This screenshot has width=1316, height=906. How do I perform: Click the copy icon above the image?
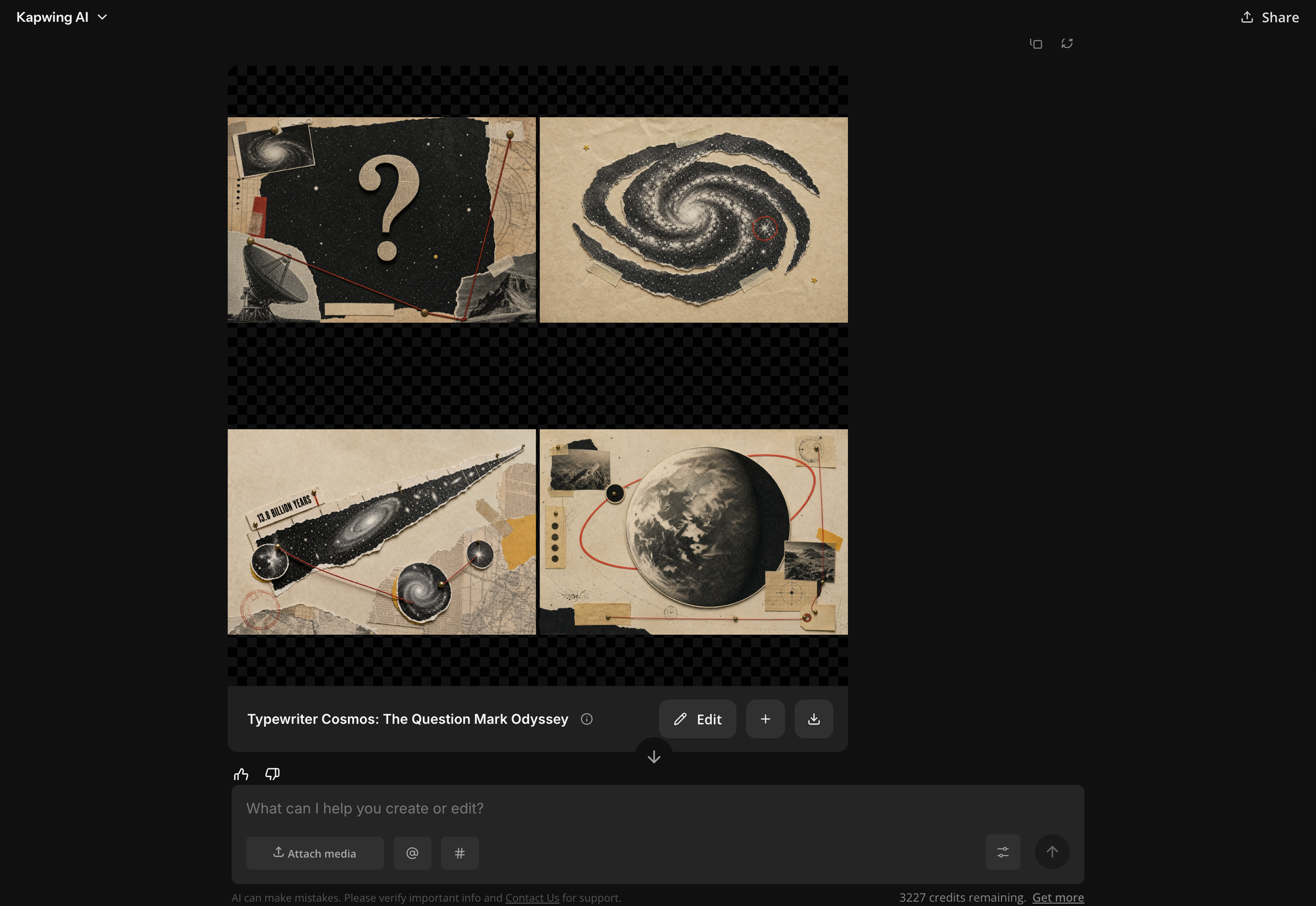click(1036, 43)
